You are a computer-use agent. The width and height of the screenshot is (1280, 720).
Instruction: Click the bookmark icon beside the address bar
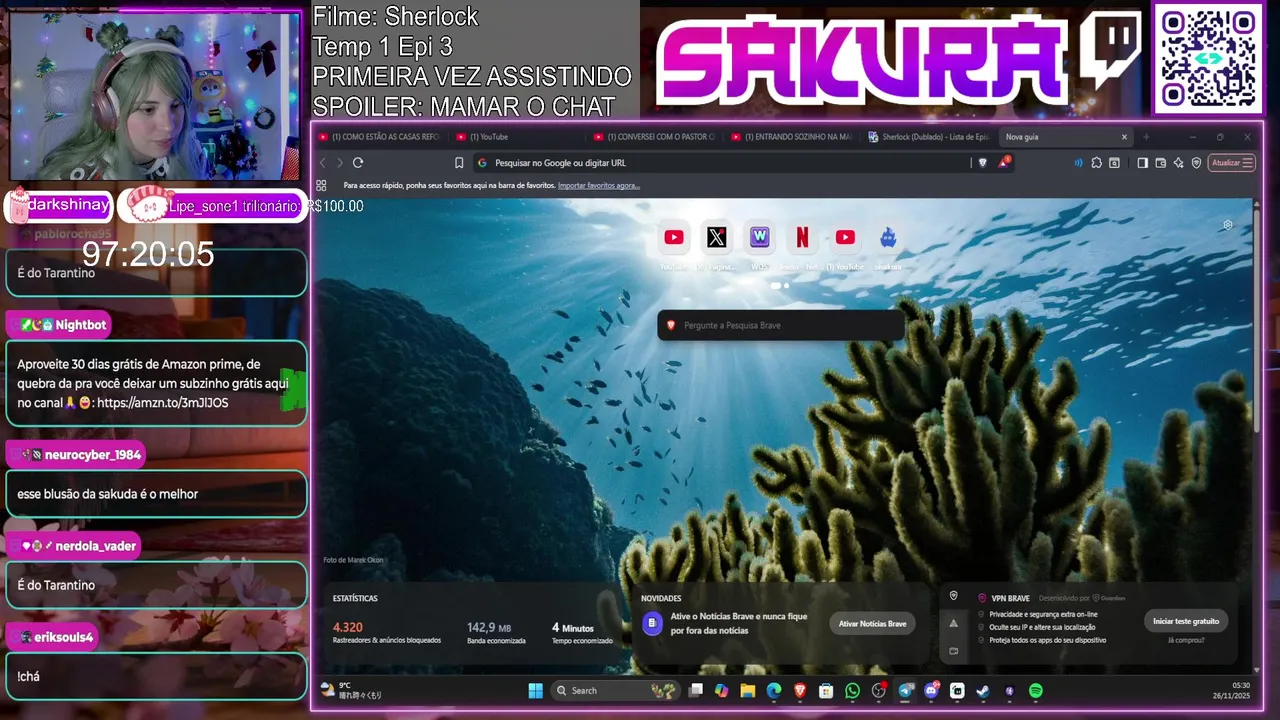[x=459, y=163]
